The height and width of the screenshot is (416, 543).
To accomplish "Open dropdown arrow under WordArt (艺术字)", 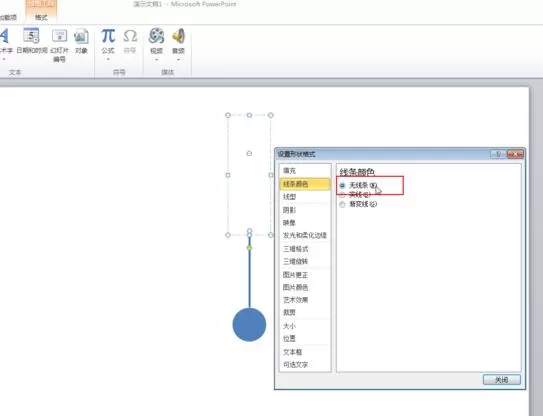I will click(x=4, y=59).
